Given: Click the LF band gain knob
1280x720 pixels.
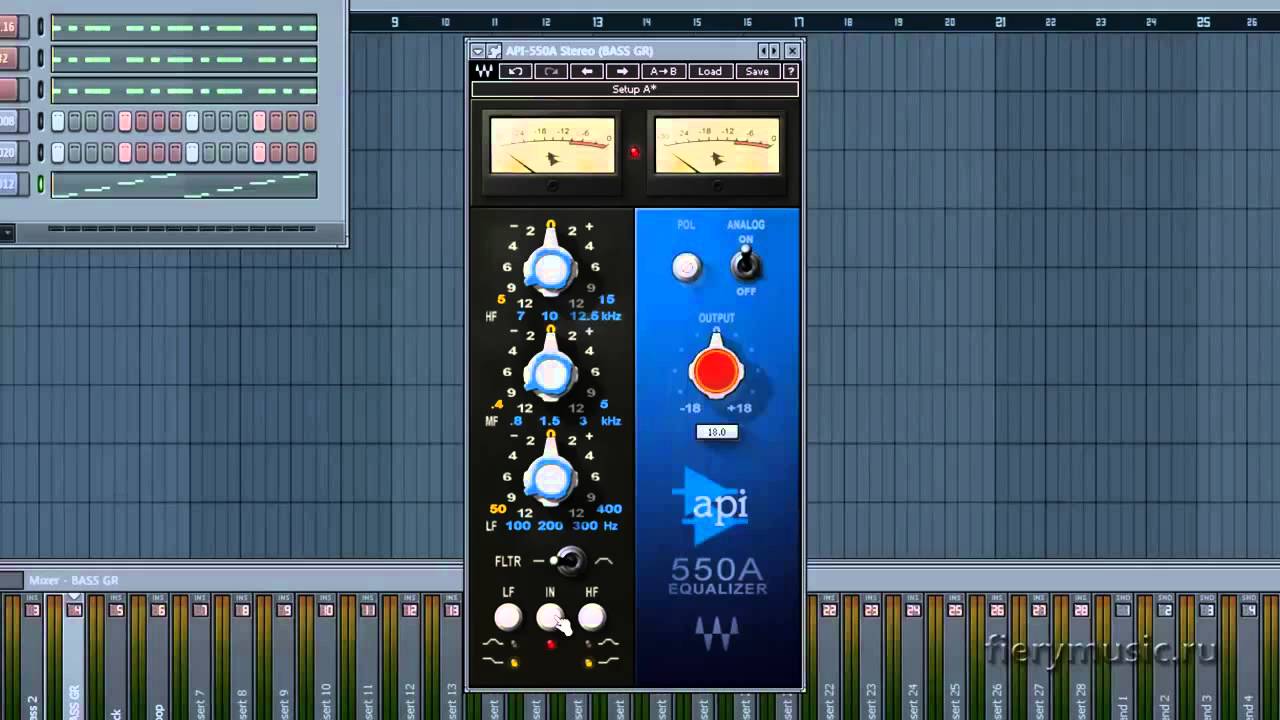Looking at the screenshot, I should 550,478.
